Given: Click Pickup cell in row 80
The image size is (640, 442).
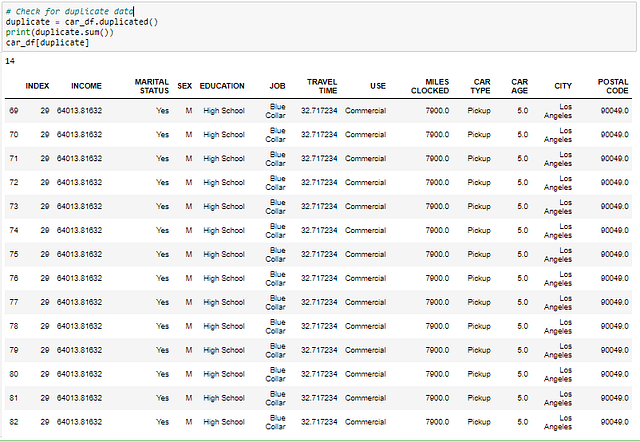Looking at the screenshot, I should click(x=479, y=374).
